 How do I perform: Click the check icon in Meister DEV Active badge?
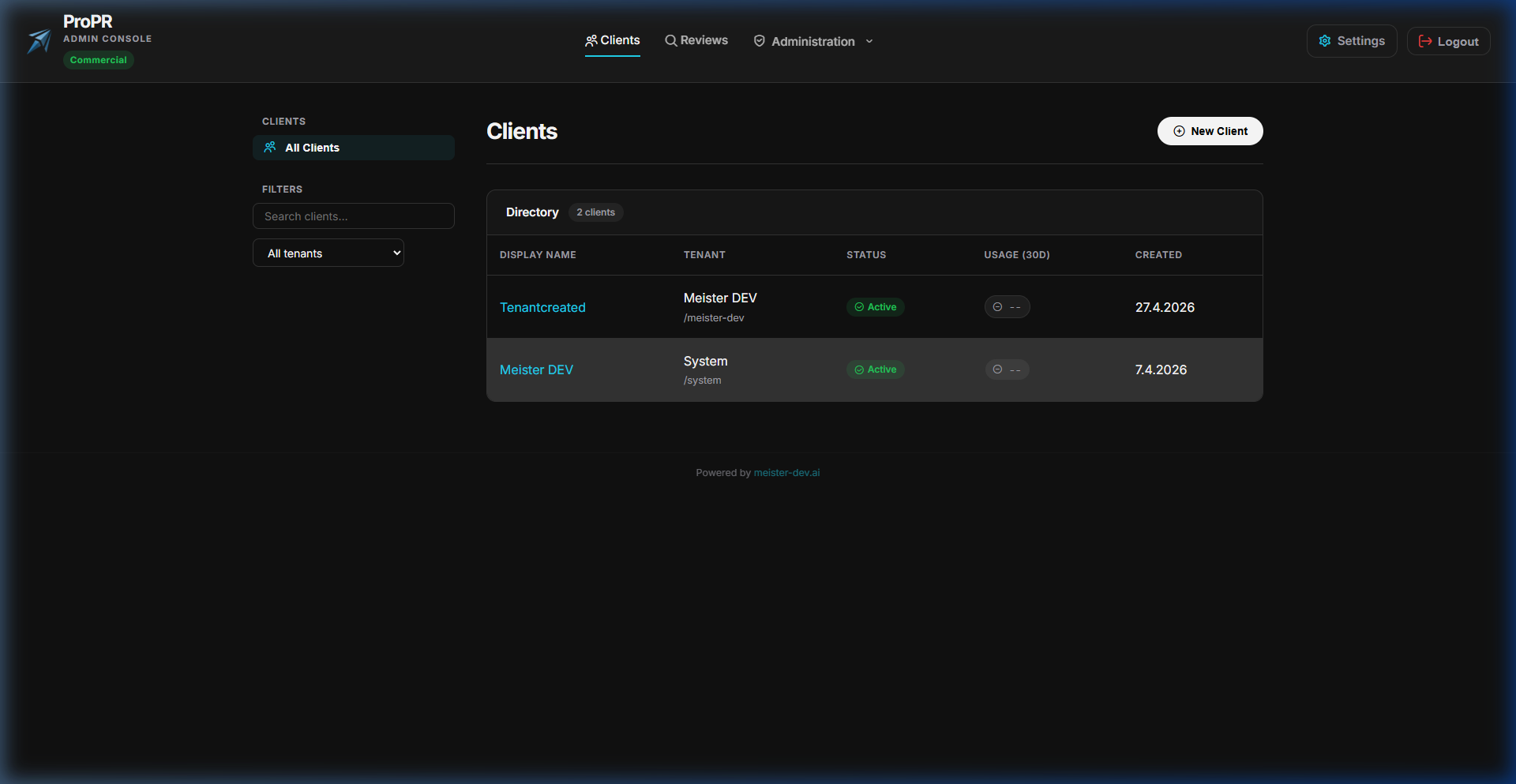click(x=859, y=369)
